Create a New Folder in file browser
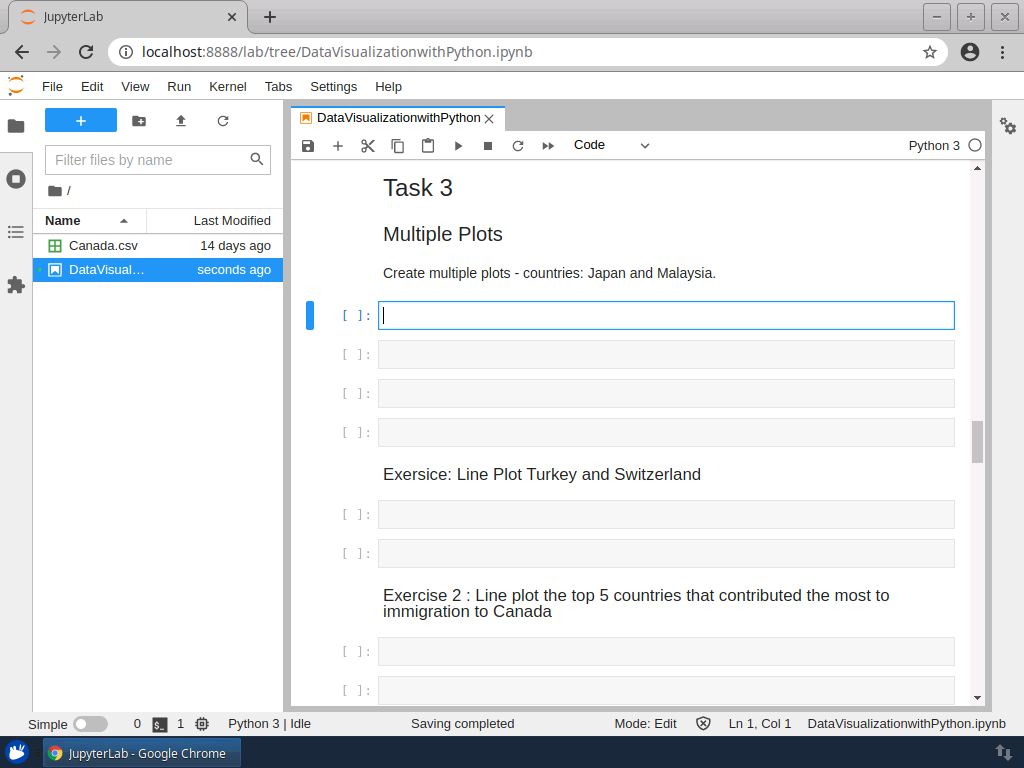 pos(139,121)
